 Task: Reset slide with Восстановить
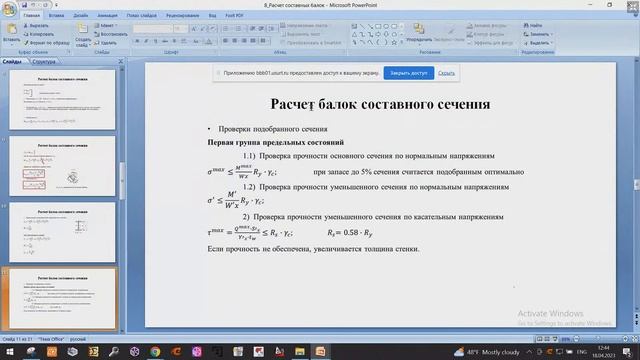pyautogui.click(x=111, y=34)
